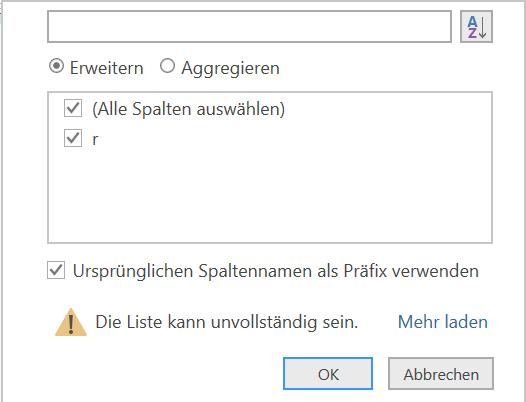Click the yellow warning triangle icon
The width and height of the screenshot is (526, 402).
point(71,322)
